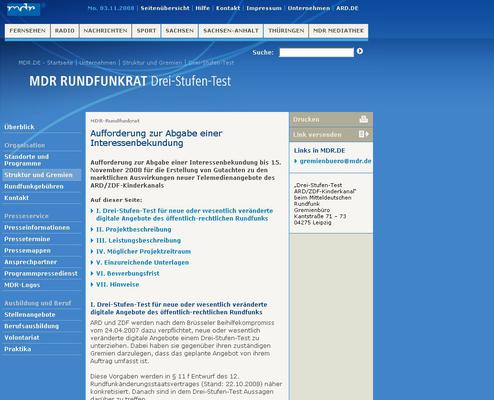This screenshot has width=494, height=400.
Task: Jump to II. Projektbeschreibung section
Action: point(134,229)
